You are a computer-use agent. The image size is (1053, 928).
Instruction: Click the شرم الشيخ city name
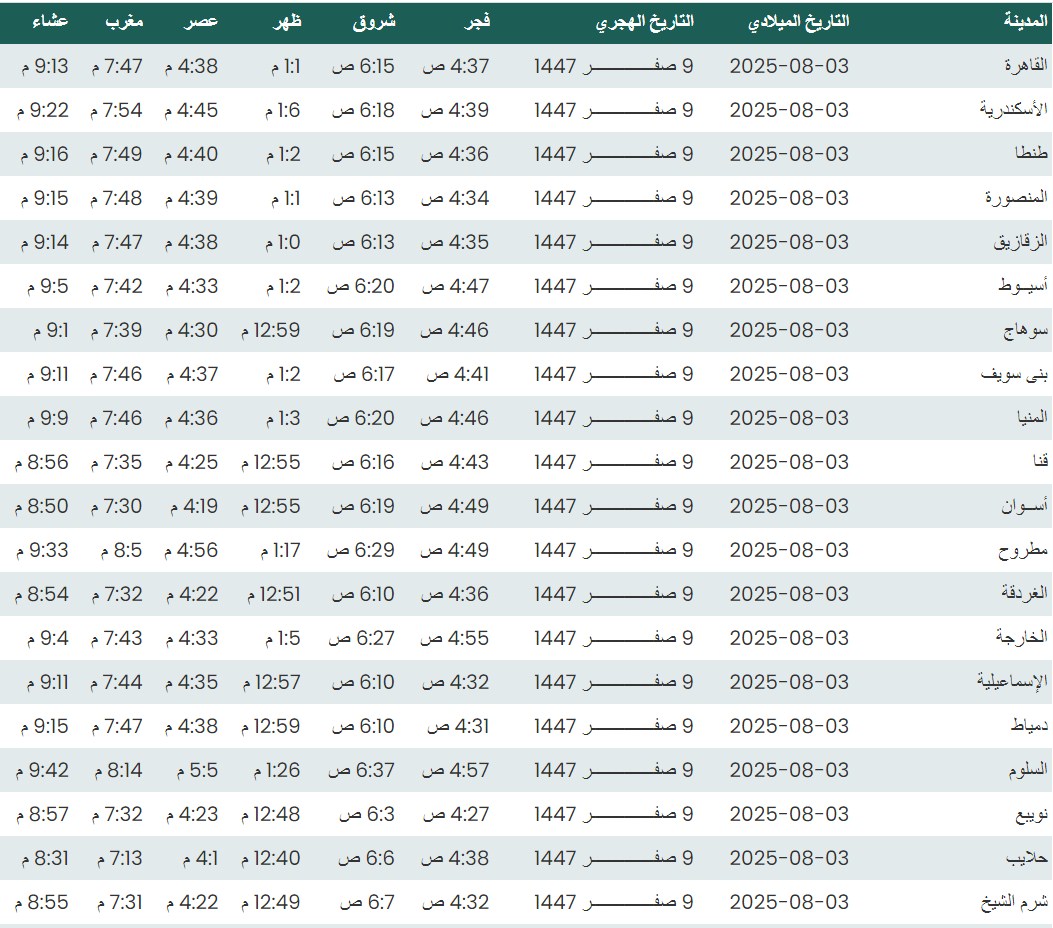pos(1013,902)
